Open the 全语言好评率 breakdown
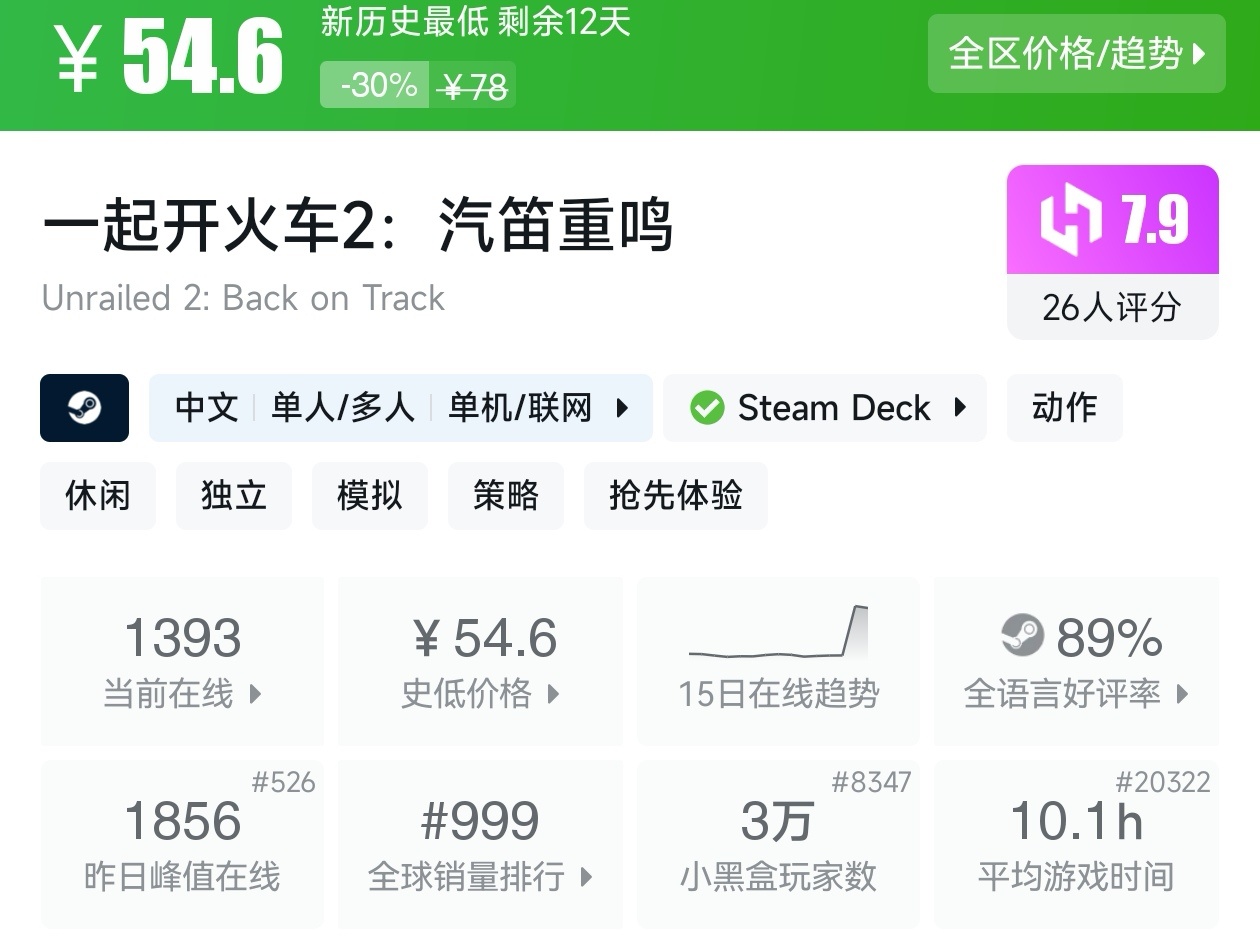Viewport: 1260px width, 940px height. coord(1076,660)
